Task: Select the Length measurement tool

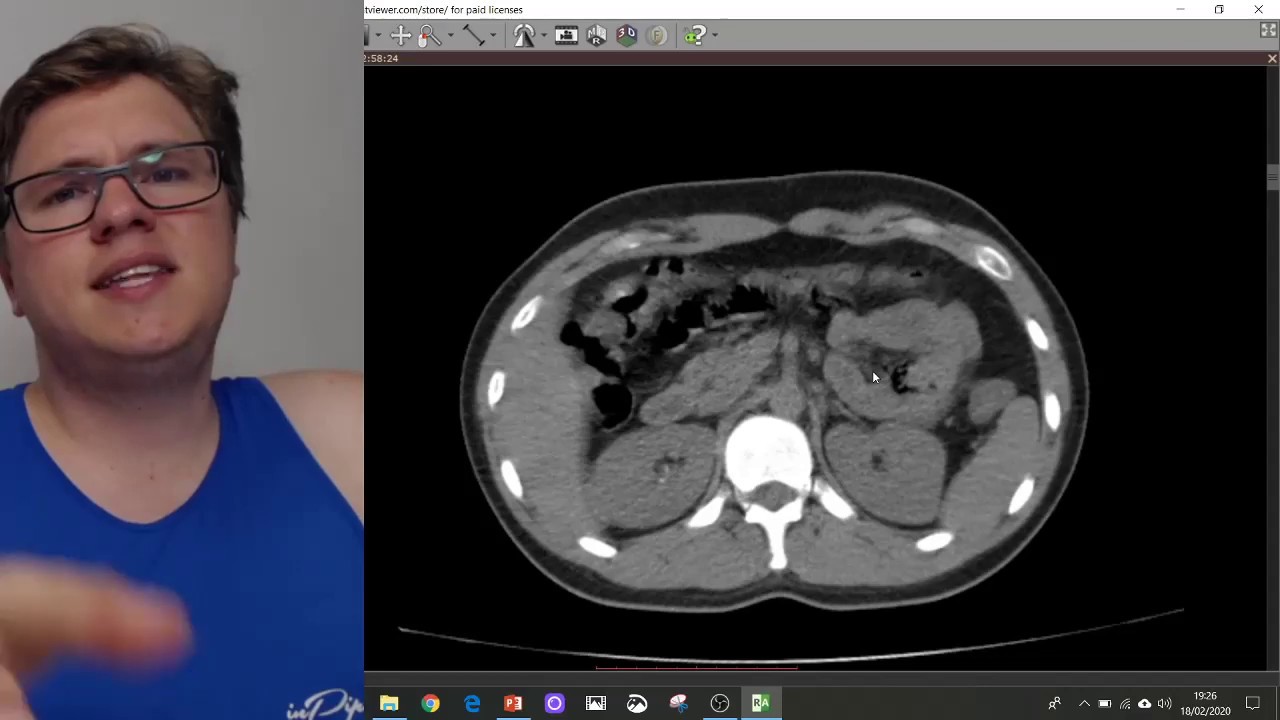Action: [x=473, y=35]
